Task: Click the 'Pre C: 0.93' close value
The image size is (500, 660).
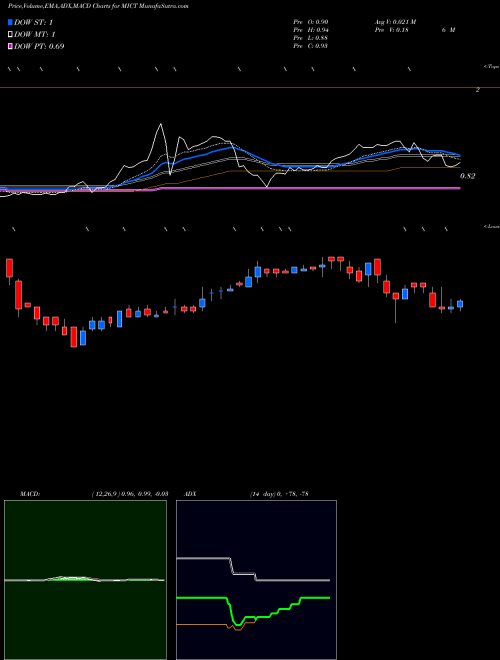Action: pyautogui.click(x=311, y=46)
